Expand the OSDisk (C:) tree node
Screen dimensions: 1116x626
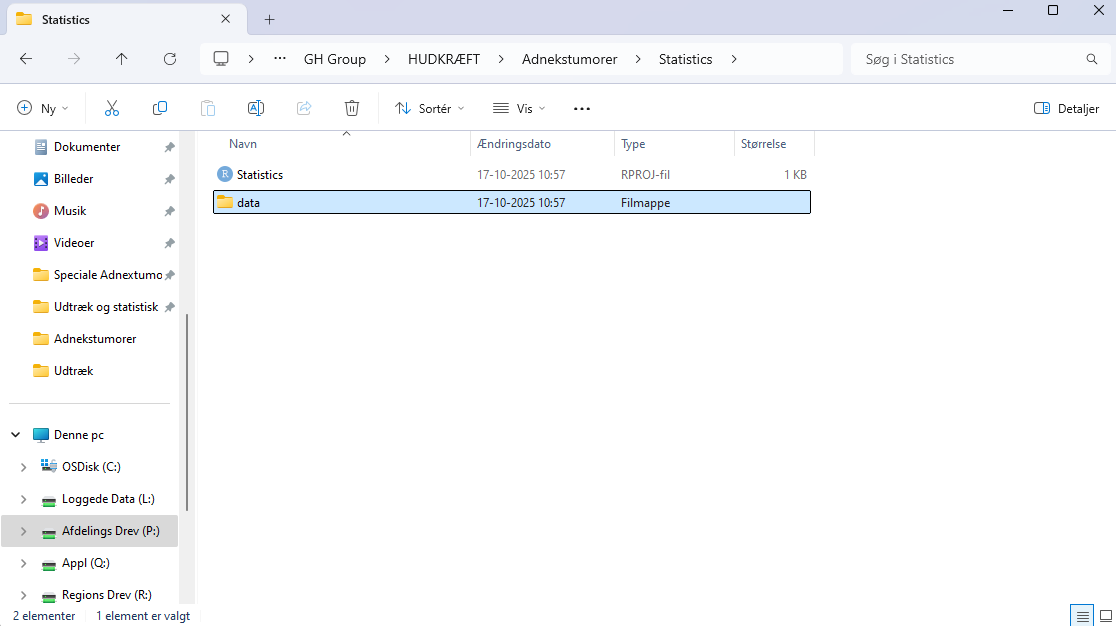24,467
